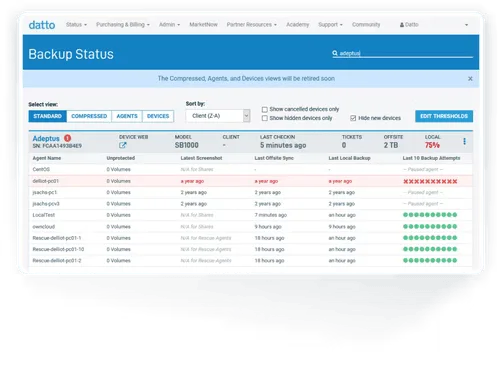Select the Rescue-delliot-pc01-2 agent name
The width and height of the screenshot is (502, 367).
click(x=57, y=261)
